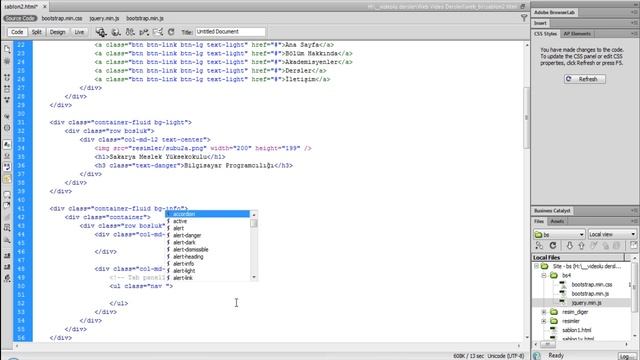Image resolution: width=640 pixels, height=360 pixels.
Task: Click Expand to show local and remote sites icon
Action: click(633, 245)
